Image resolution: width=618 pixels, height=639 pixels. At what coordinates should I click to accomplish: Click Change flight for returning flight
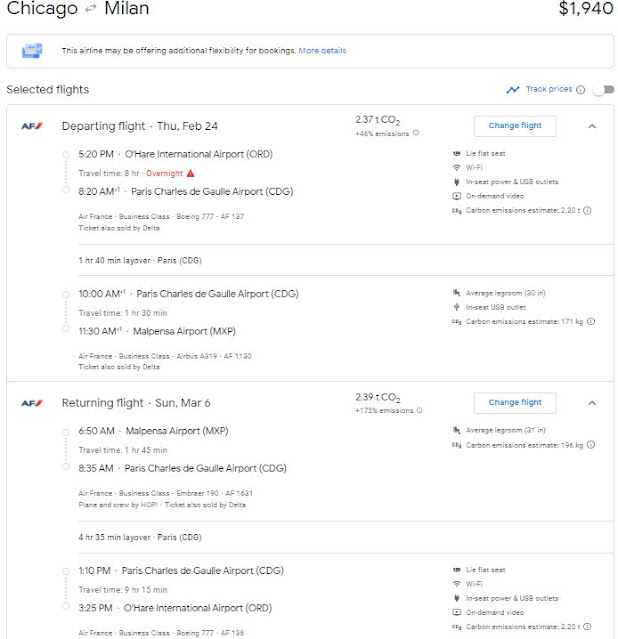click(515, 402)
